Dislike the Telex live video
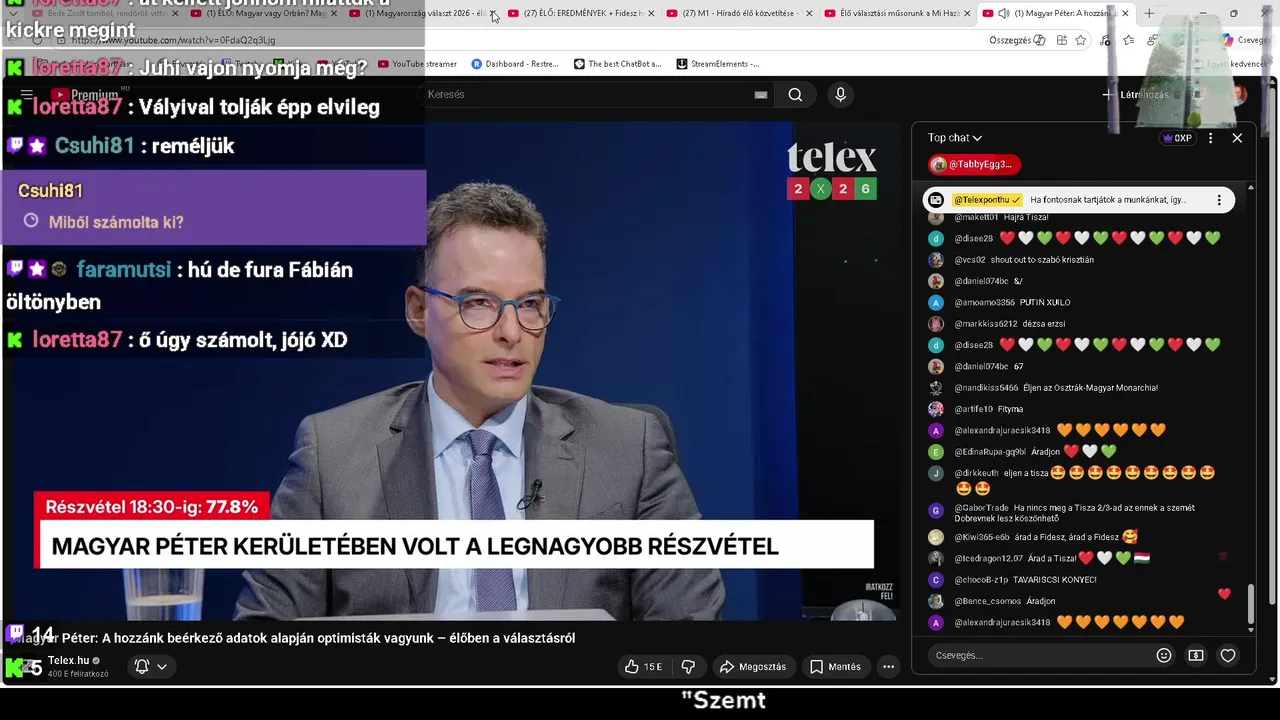Screen dimensions: 1280x720 (x=688, y=666)
